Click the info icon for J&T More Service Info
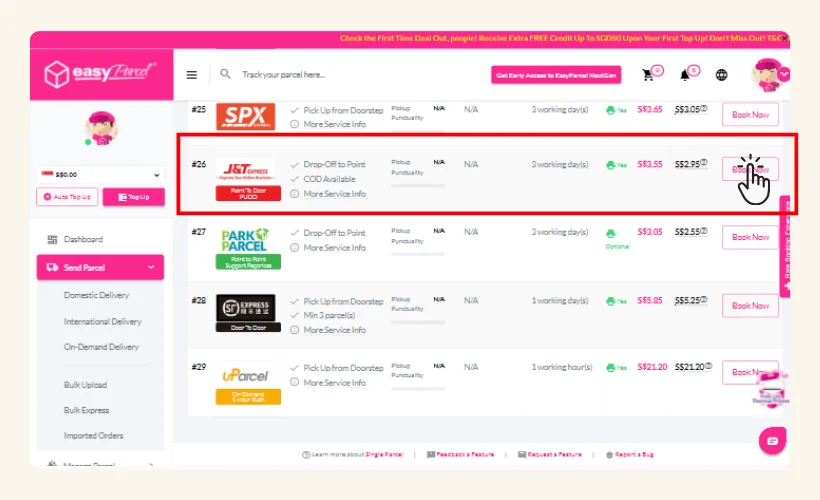The image size is (820, 500). [294, 194]
